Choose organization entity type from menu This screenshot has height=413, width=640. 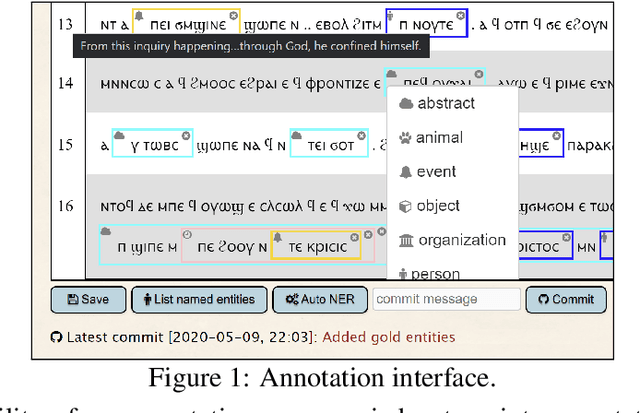click(x=452, y=240)
